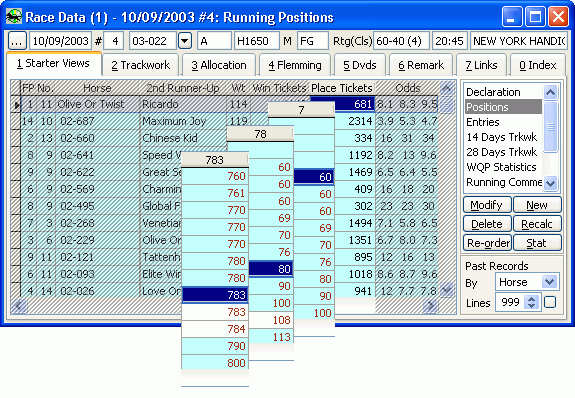Select 113 in the 78 popup list

(x=271, y=337)
